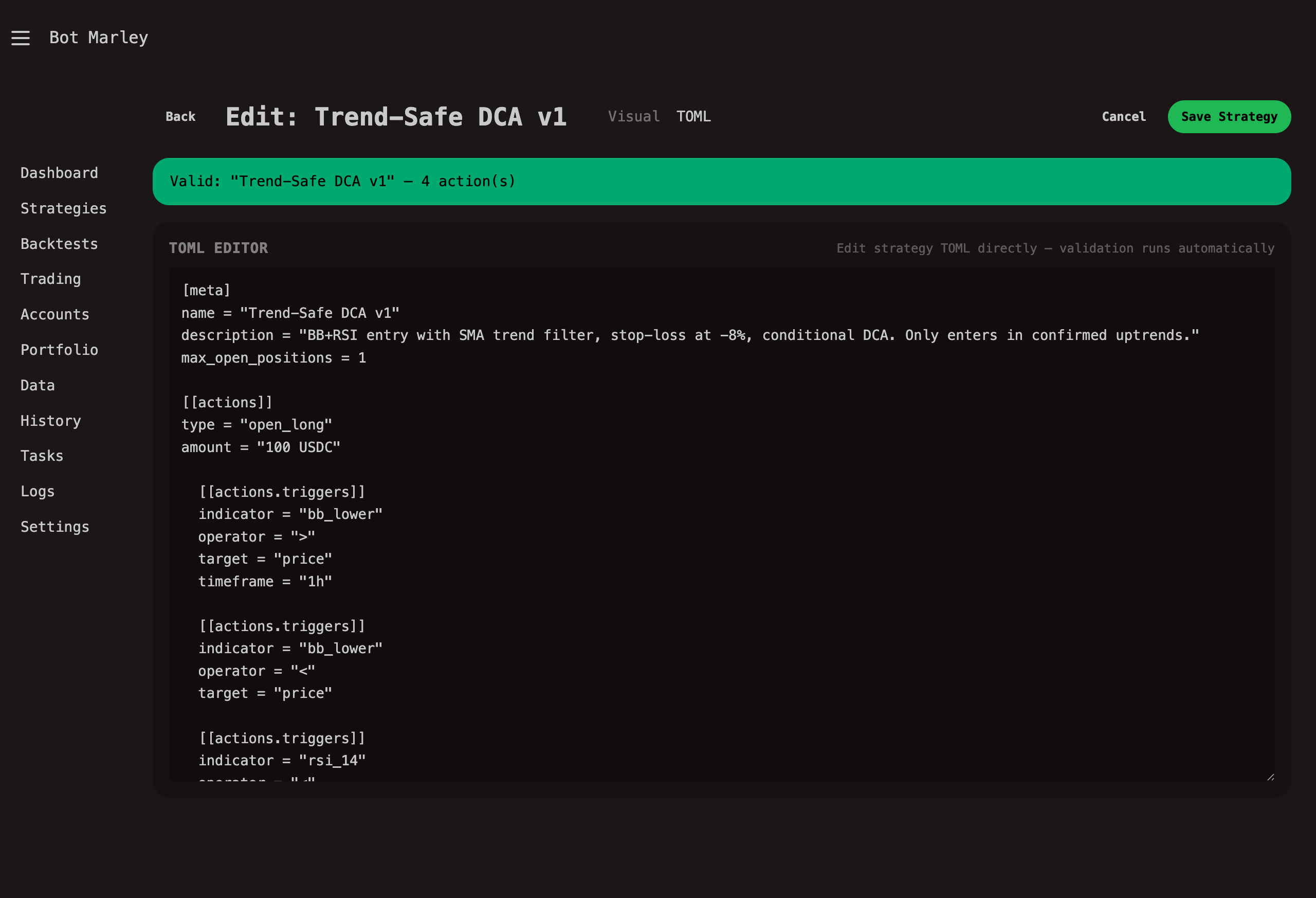1316x898 pixels.
Task: Open the Tasks page
Action: [41, 456]
